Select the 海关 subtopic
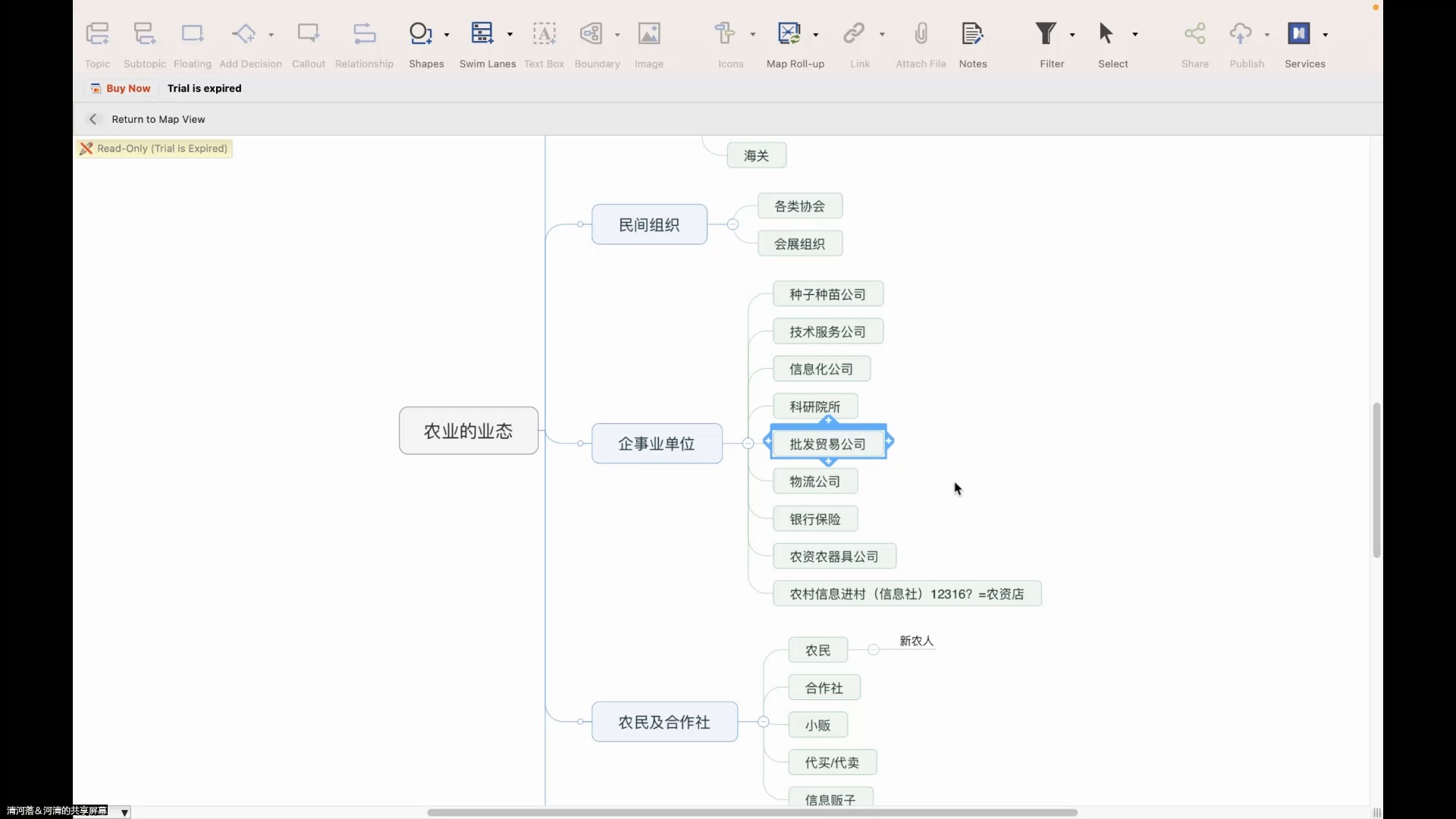 click(x=757, y=155)
